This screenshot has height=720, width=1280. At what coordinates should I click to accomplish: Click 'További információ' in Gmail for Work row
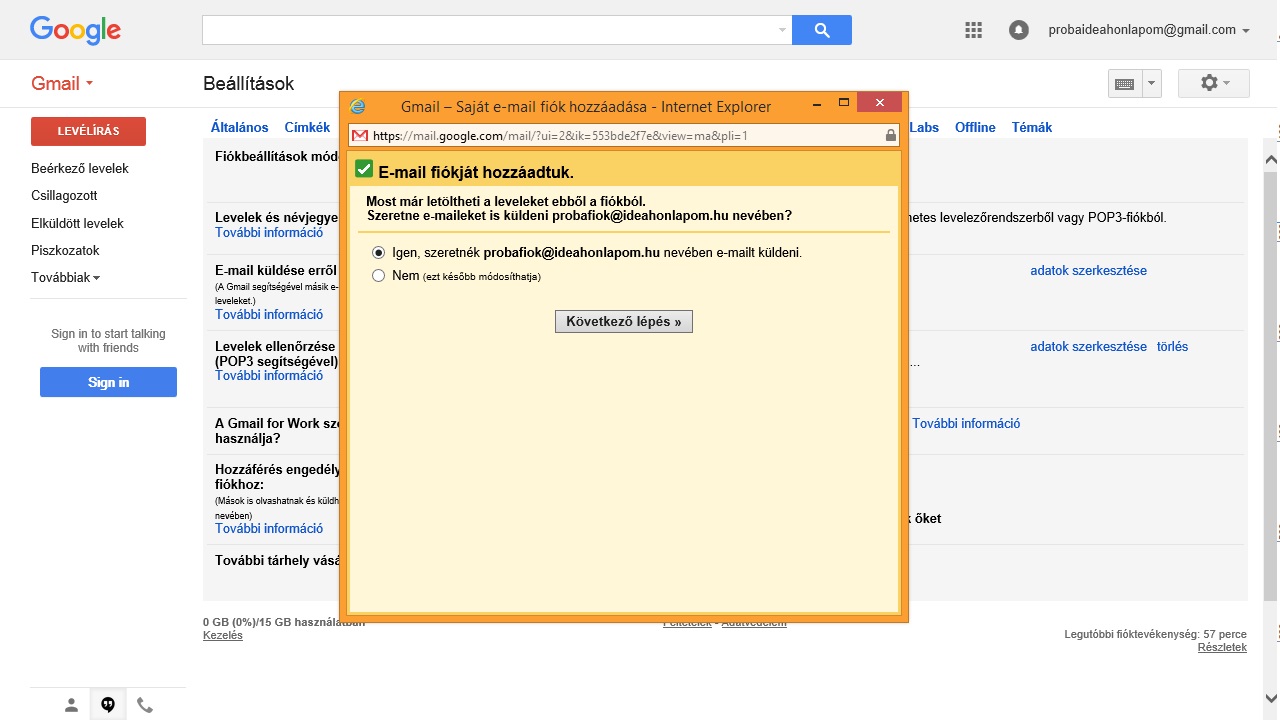(966, 423)
